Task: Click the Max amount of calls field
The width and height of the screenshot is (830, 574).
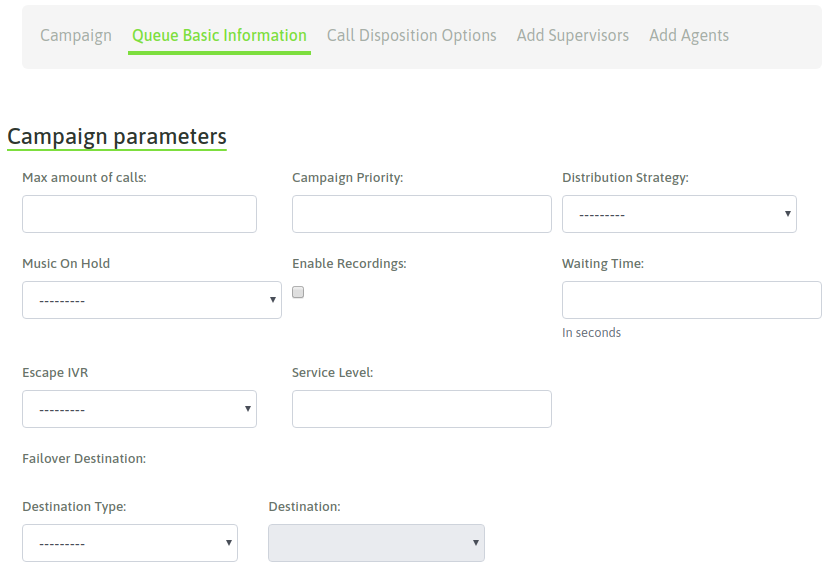Action: [139, 214]
